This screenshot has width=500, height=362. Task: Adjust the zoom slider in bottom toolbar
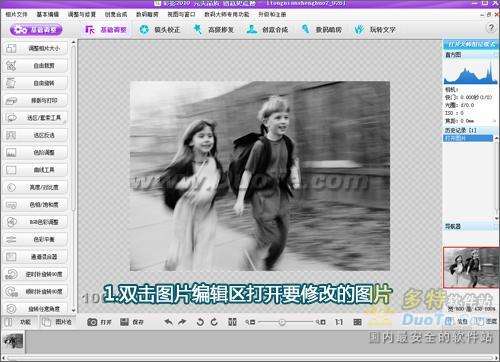282,322
